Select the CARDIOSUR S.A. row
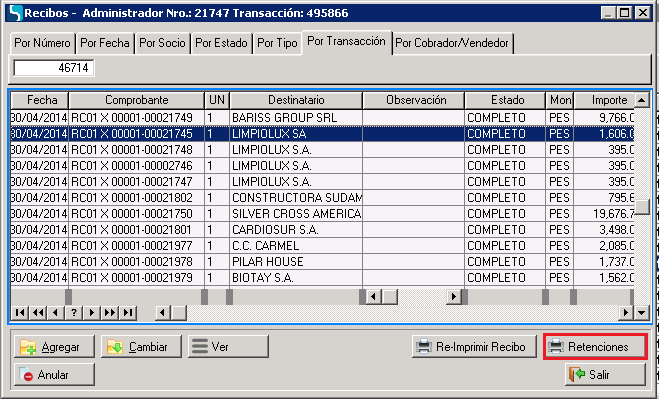The height and width of the screenshot is (399, 659). 322,230
